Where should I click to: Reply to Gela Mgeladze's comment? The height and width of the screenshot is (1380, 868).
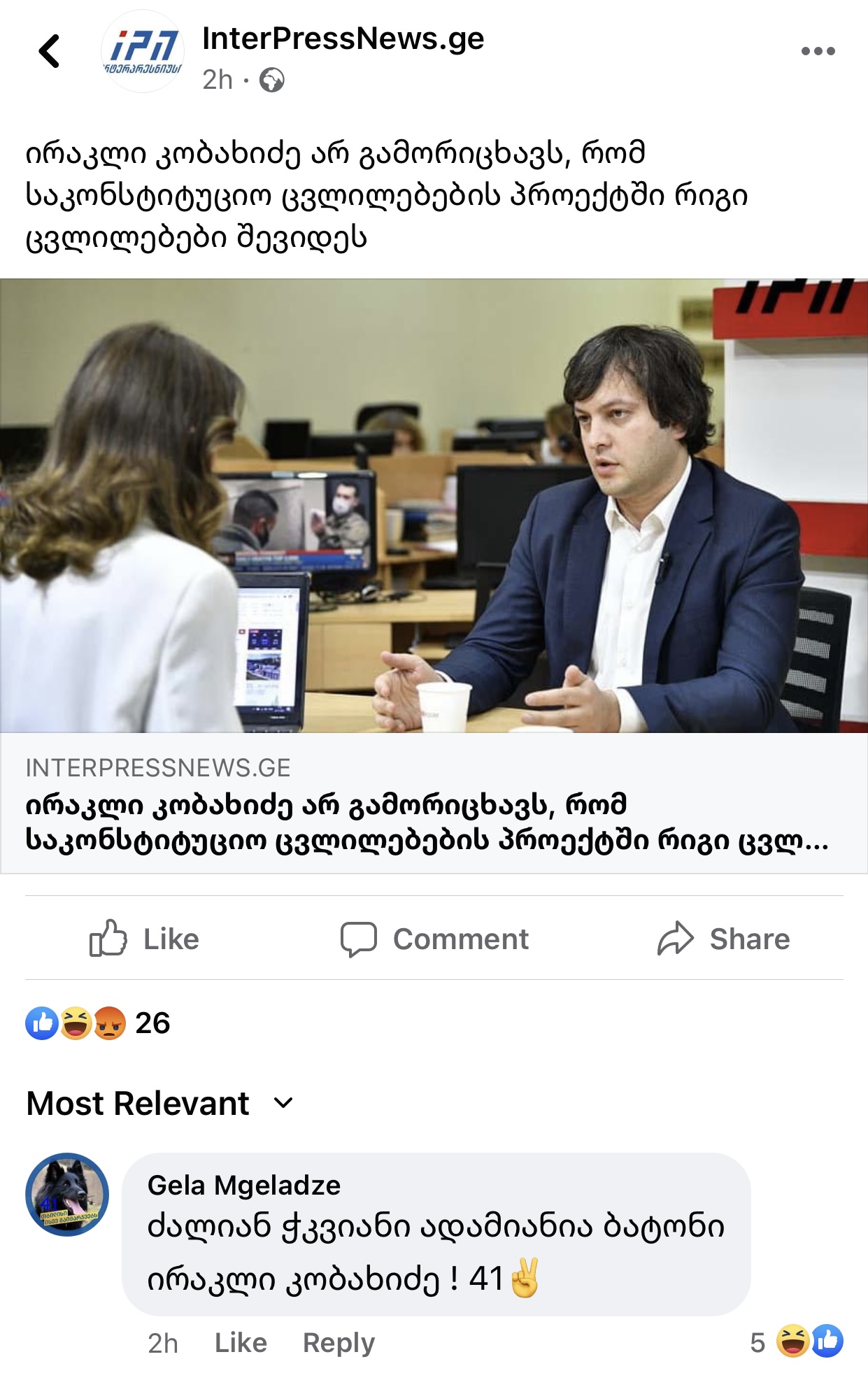click(339, 1343)
